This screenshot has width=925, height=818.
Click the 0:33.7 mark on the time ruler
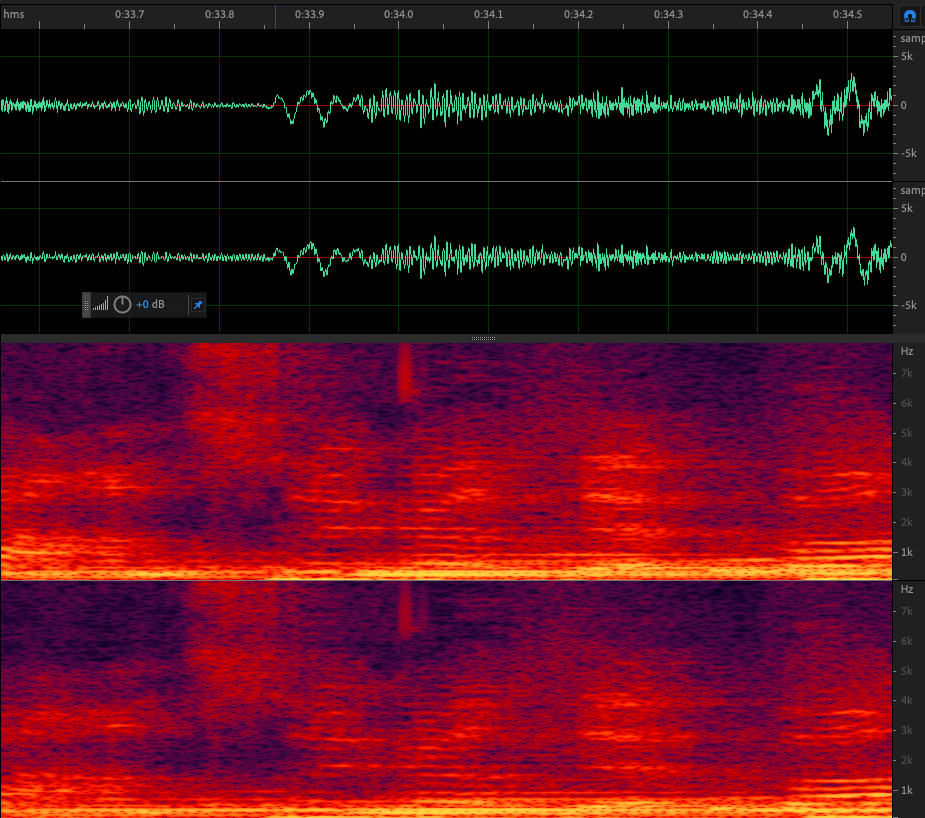(x=129, y=15)
